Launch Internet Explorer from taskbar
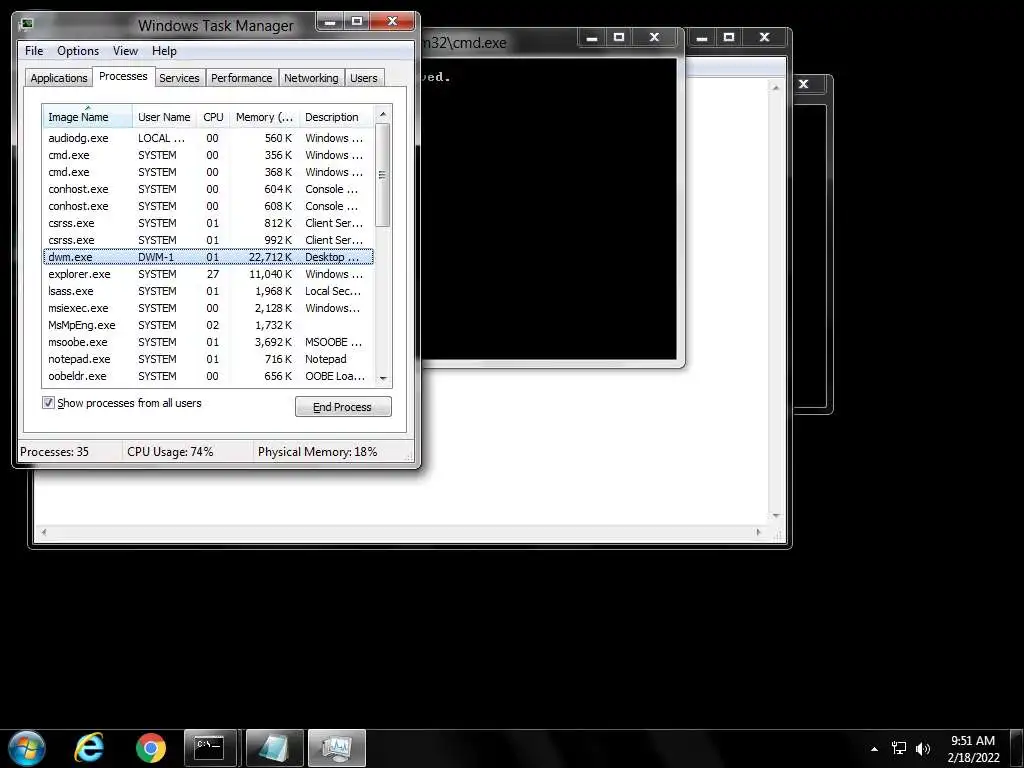1024x768 pixels. [89, 748]
